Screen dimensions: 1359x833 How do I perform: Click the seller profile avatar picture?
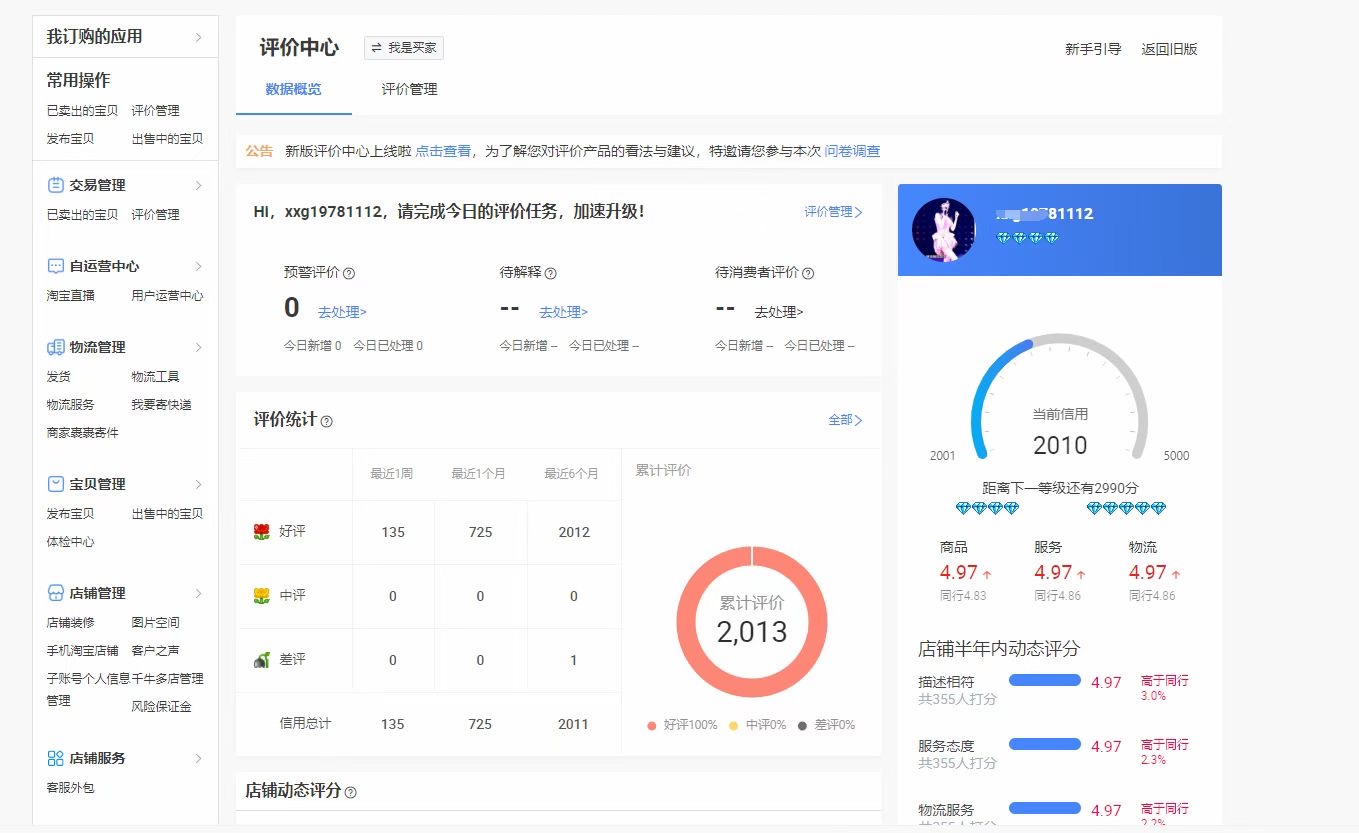tap(943, 230)
